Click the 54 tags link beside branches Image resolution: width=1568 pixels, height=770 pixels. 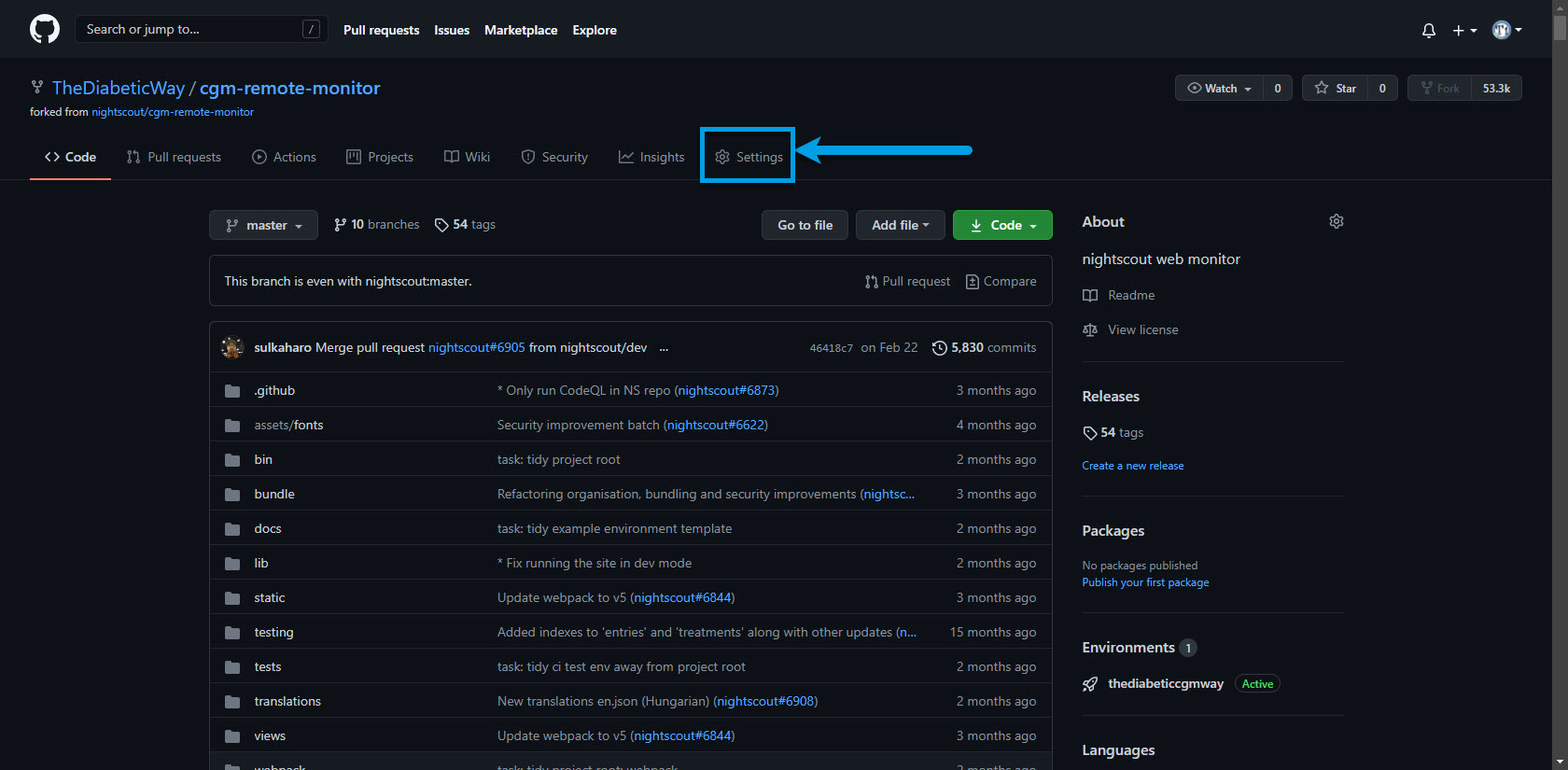click(x=465, y=225)
